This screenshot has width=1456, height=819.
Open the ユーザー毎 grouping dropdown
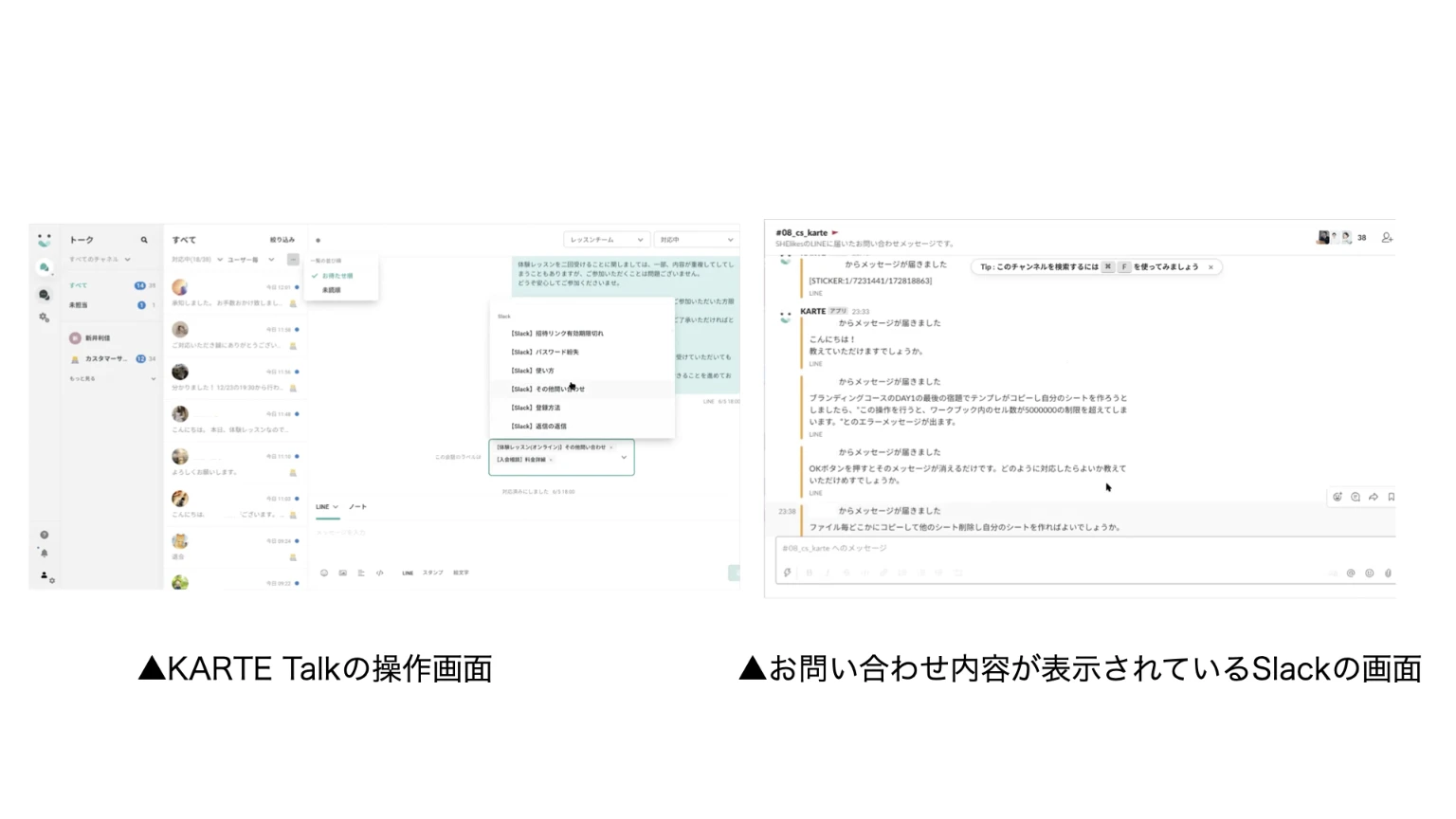(250, 259)
